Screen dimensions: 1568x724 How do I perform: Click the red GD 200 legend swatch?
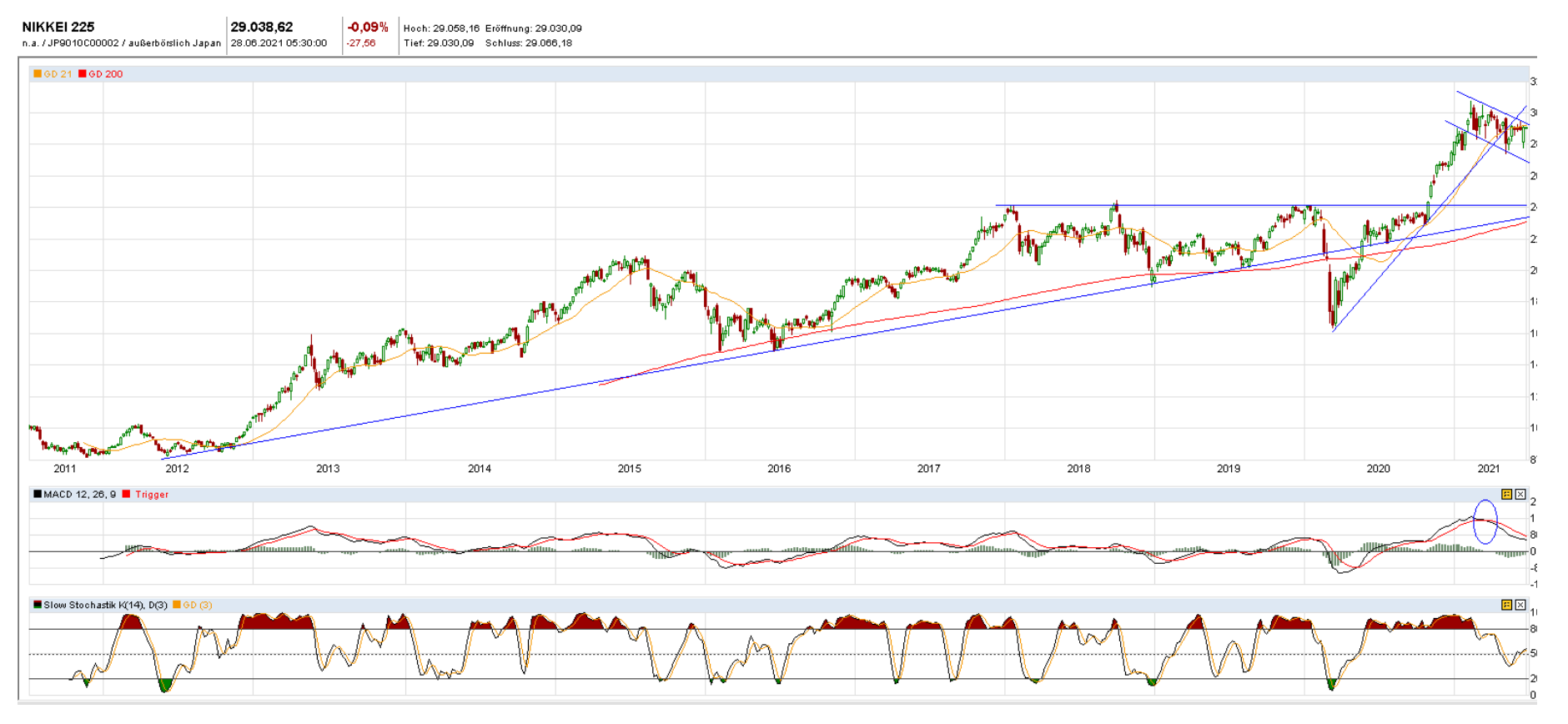coord(83,74)
